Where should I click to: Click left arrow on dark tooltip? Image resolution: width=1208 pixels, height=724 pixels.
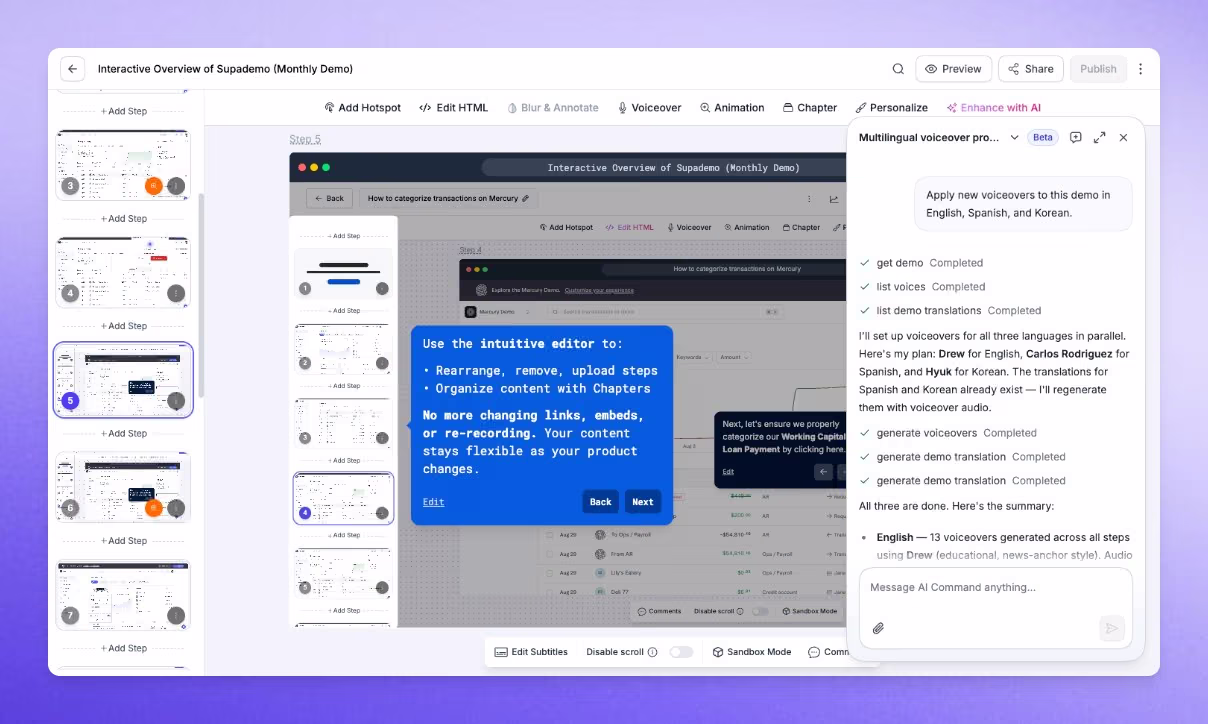(x=823, y=472)
